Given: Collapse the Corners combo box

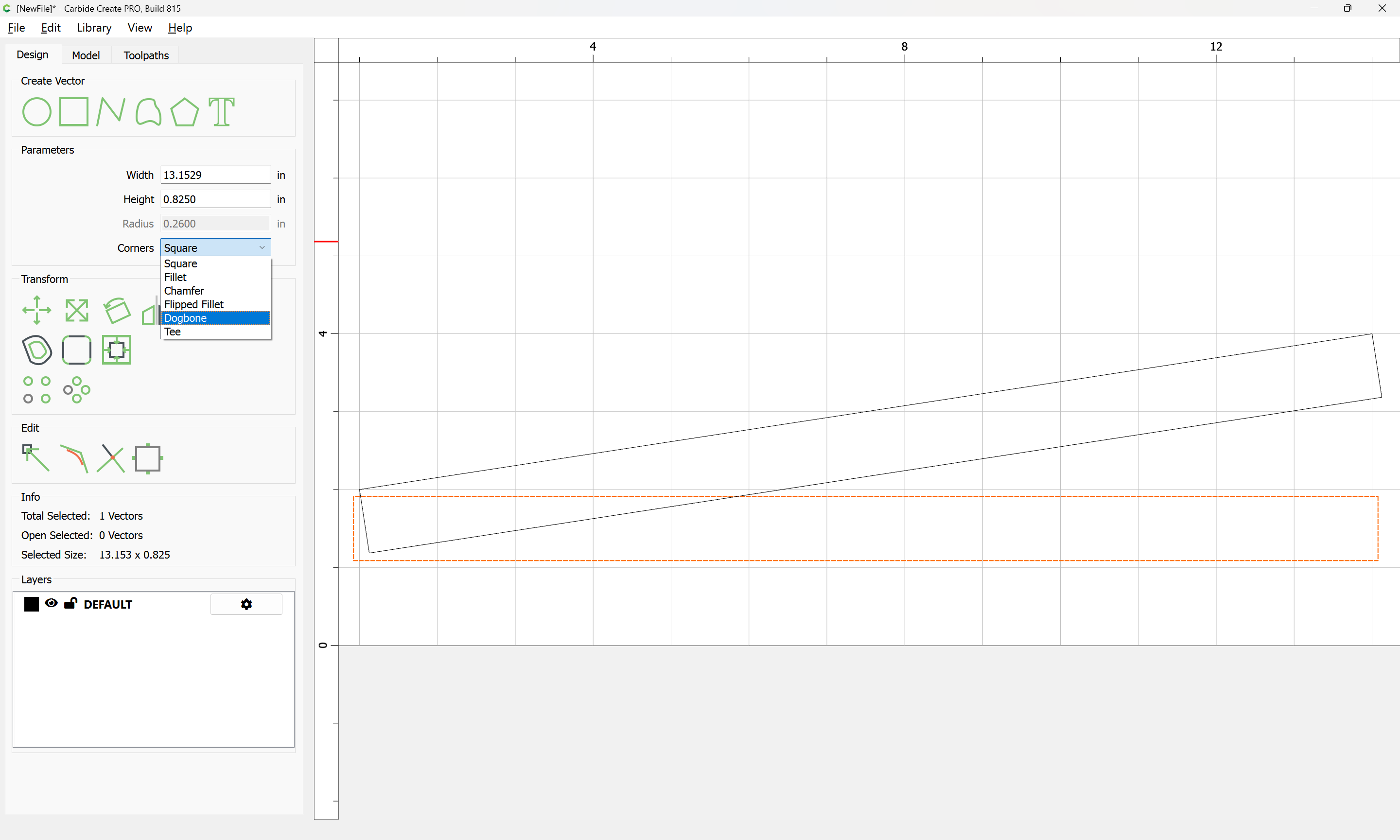Looking at the screenshot, I should click(x=216, y=248).
